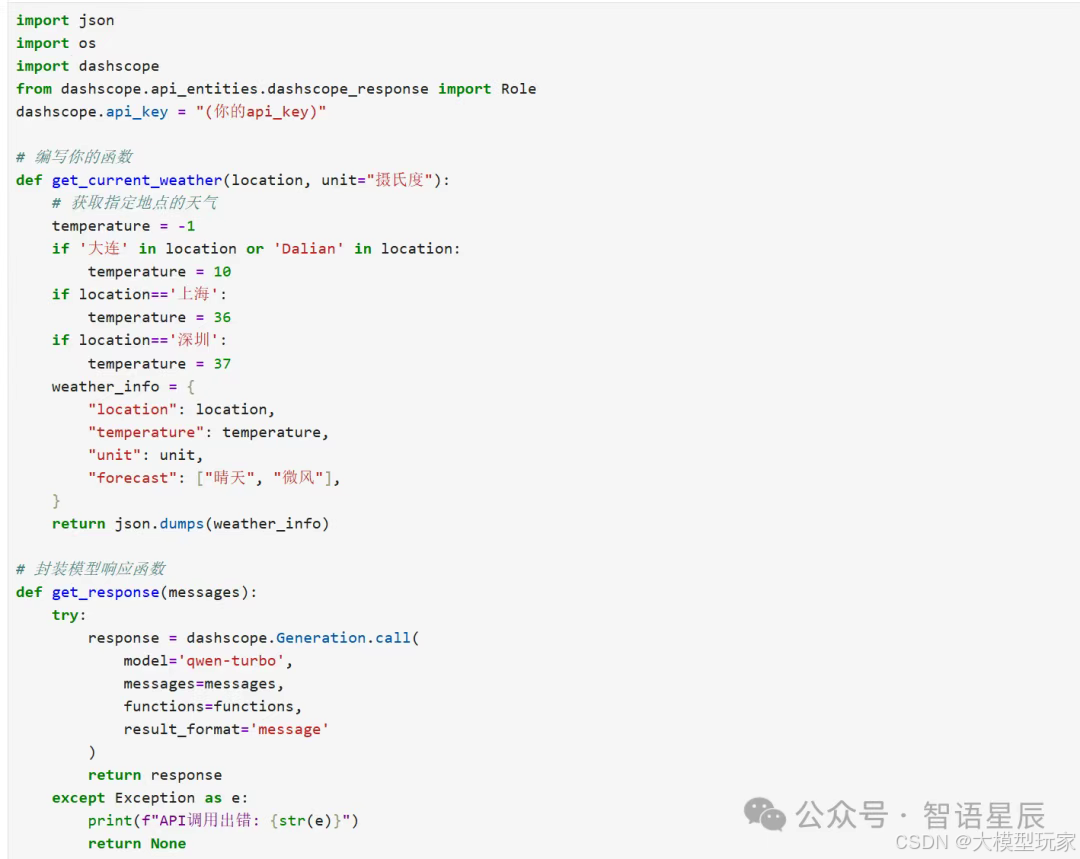The image size is (1080, 859).
Task: Click the line 'weather_info = {'
Action: (123, 386)
